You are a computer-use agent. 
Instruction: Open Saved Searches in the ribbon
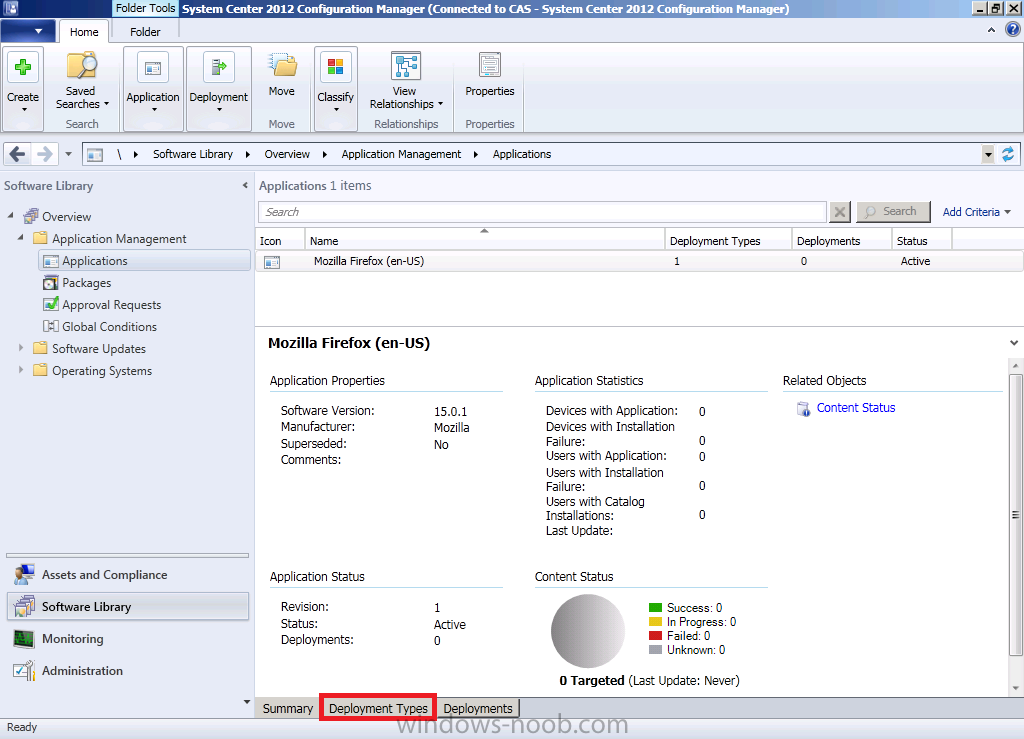click(x=82, y=81)
